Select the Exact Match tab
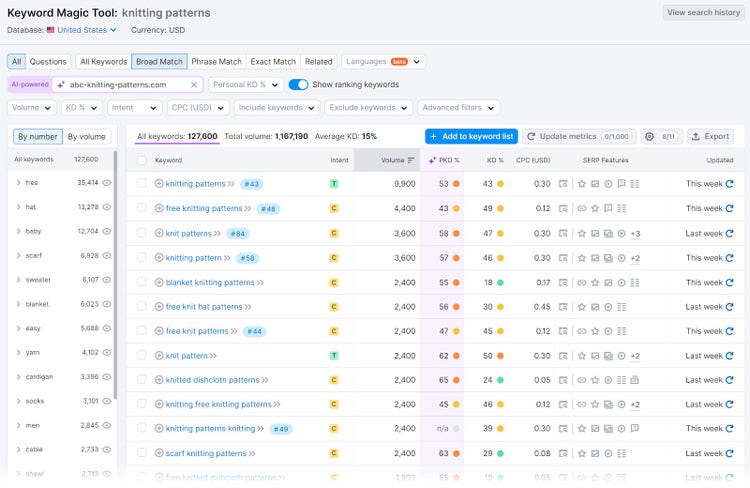The height and width of the screenshot is (488, 750). tap(273, 62)
